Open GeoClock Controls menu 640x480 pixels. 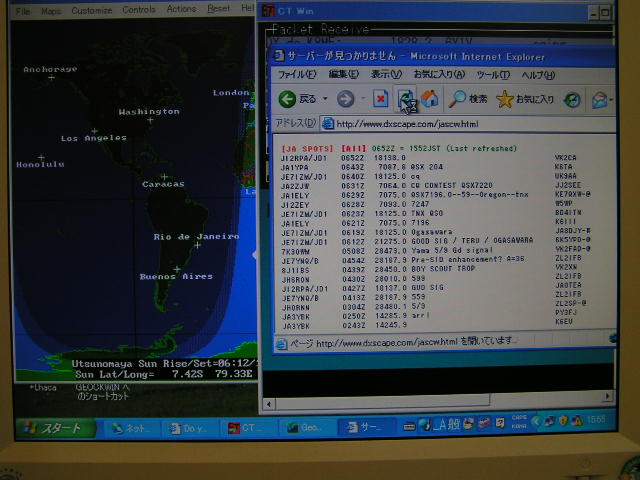[139, 9]
